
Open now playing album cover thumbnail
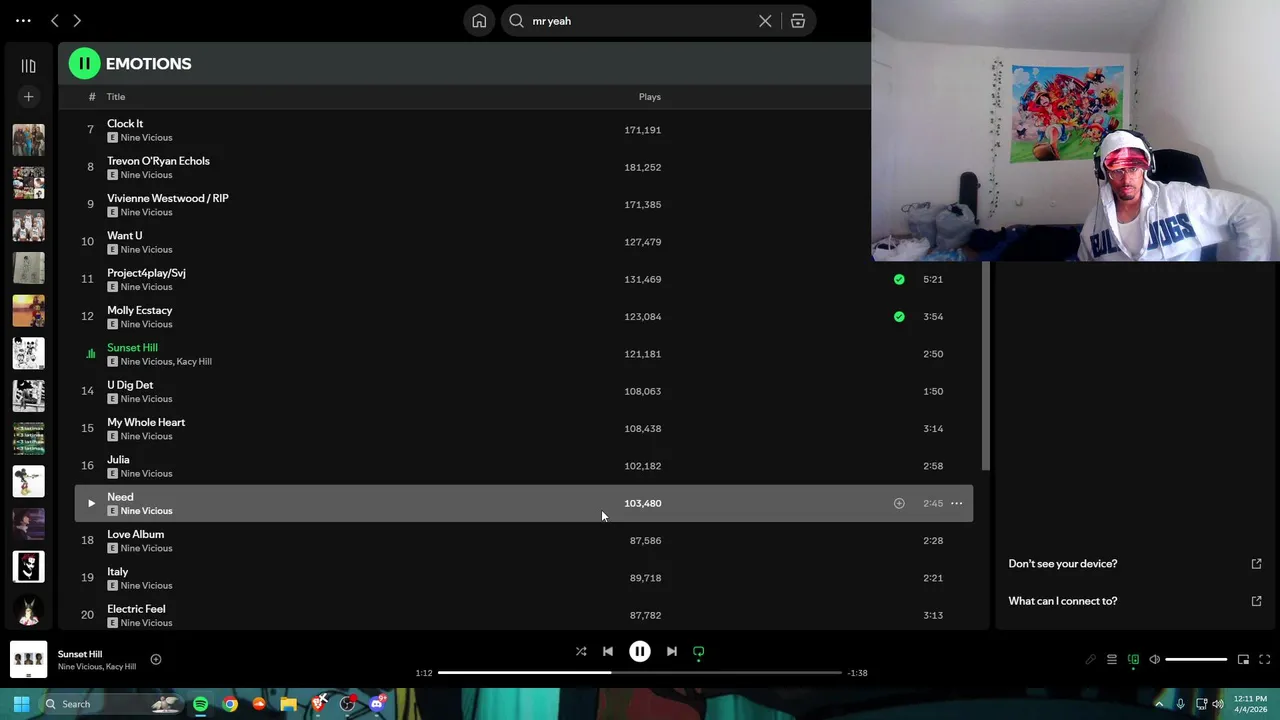point(28,659)
